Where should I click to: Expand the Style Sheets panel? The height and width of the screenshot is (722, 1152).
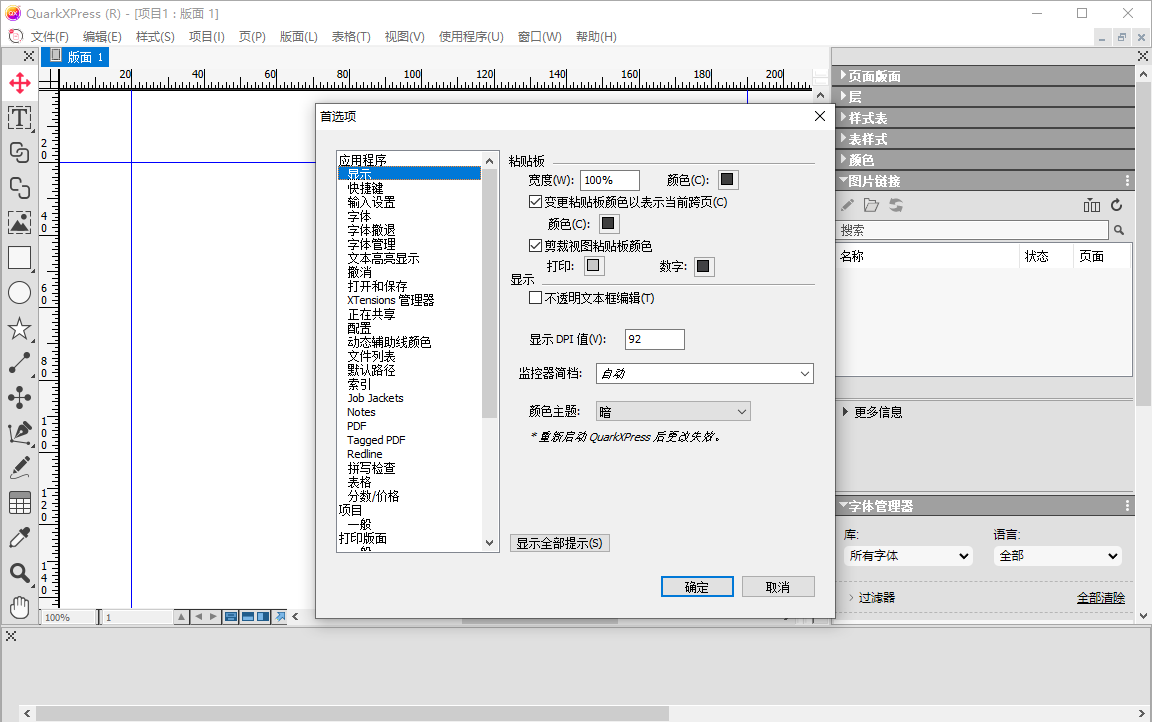(x=843, y=118)
